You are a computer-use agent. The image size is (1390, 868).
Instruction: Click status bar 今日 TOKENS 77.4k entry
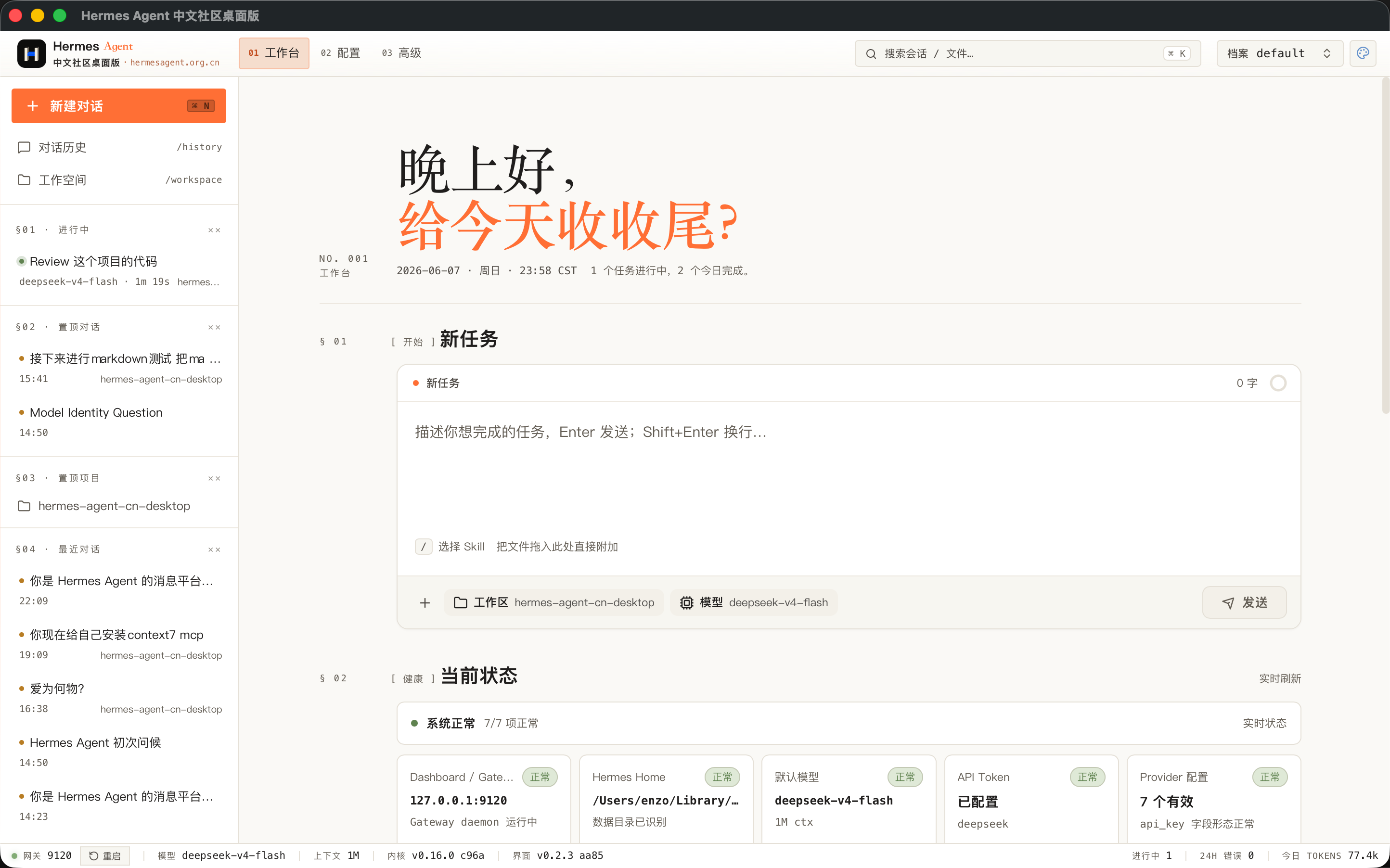[x=1330, y=855]
